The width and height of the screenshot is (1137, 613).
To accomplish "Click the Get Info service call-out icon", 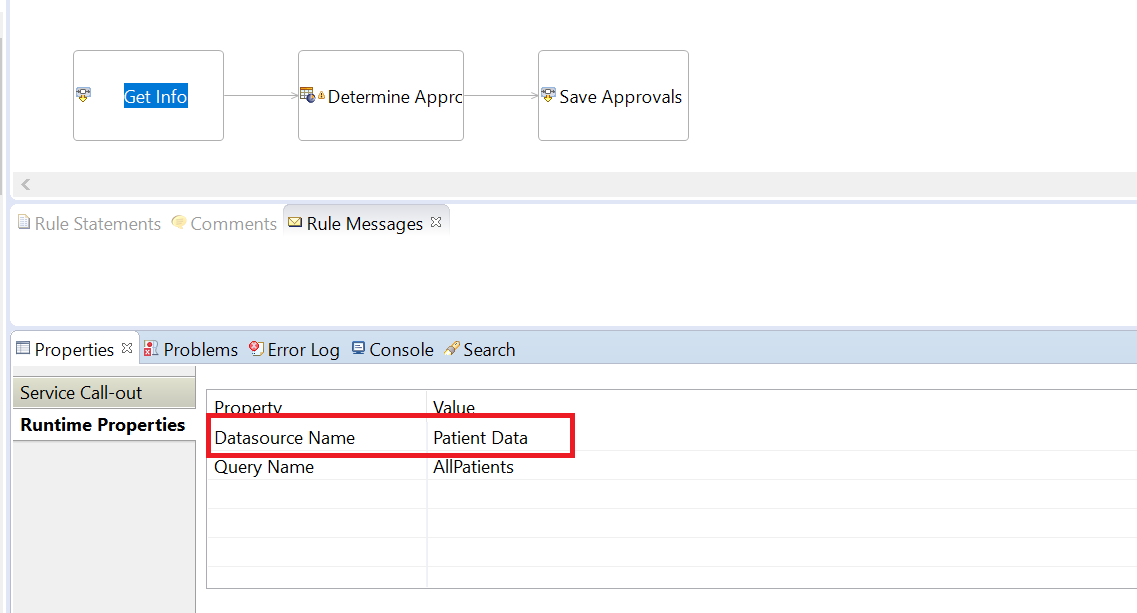I will [83, 94].
